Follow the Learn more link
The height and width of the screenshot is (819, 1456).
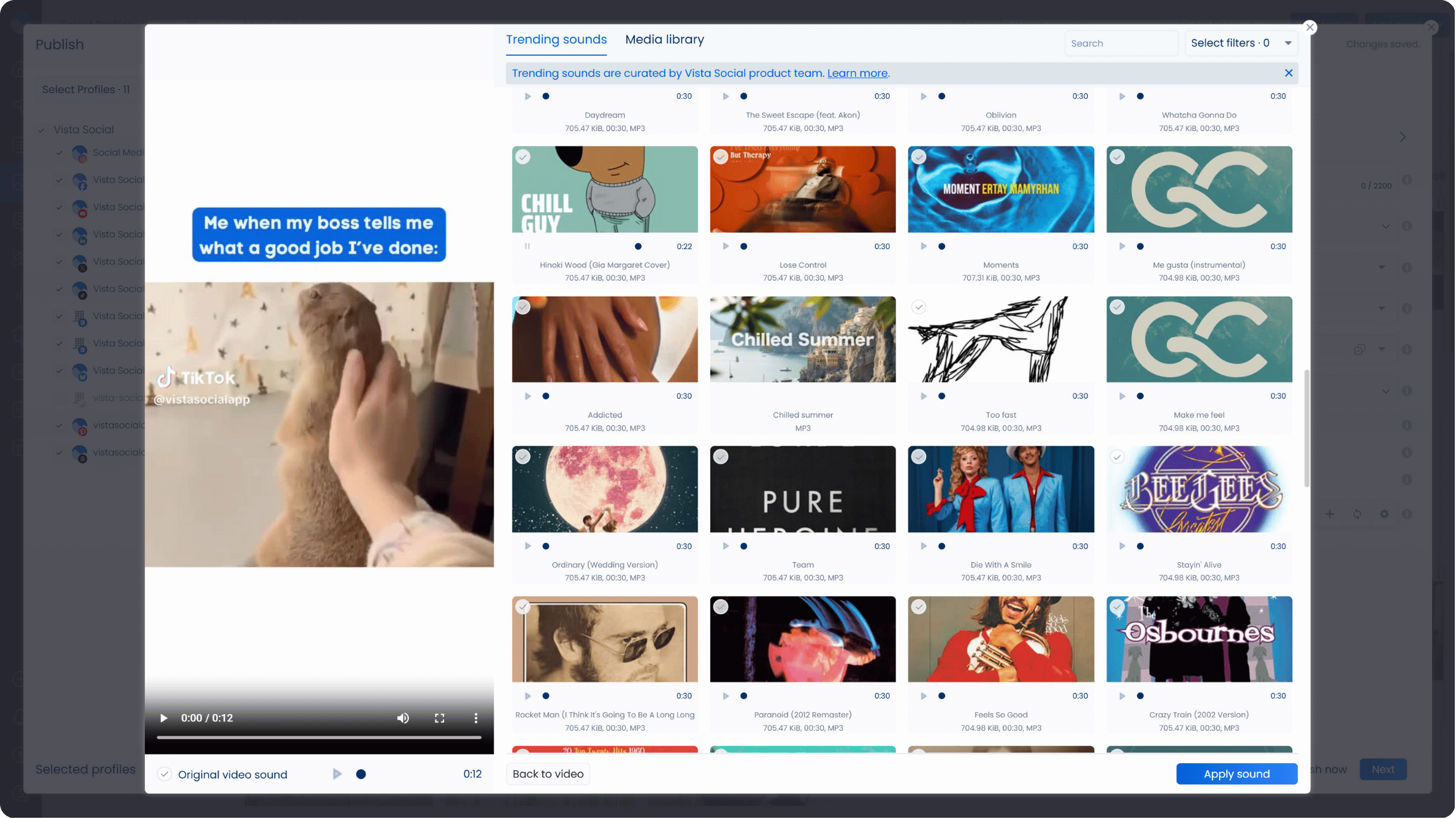tap(857, 74)
